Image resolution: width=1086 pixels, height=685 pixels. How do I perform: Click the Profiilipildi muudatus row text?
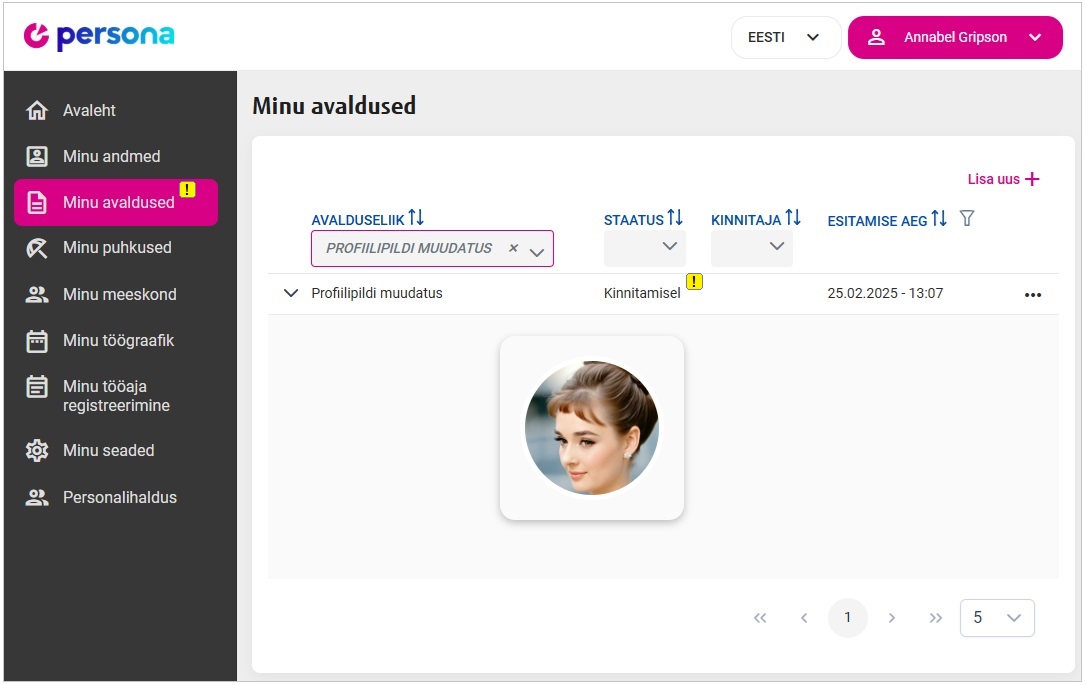click(x=377, y=293)
